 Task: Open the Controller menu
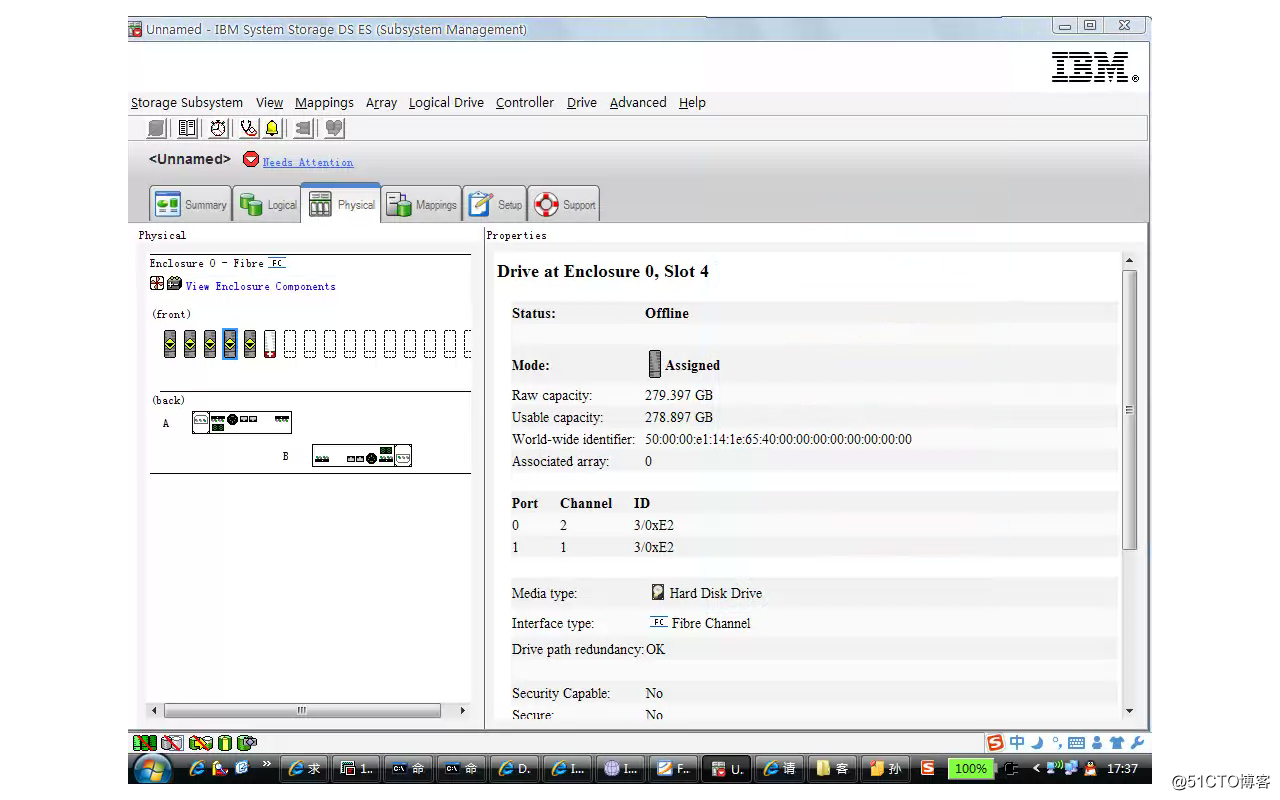(525, 102)
